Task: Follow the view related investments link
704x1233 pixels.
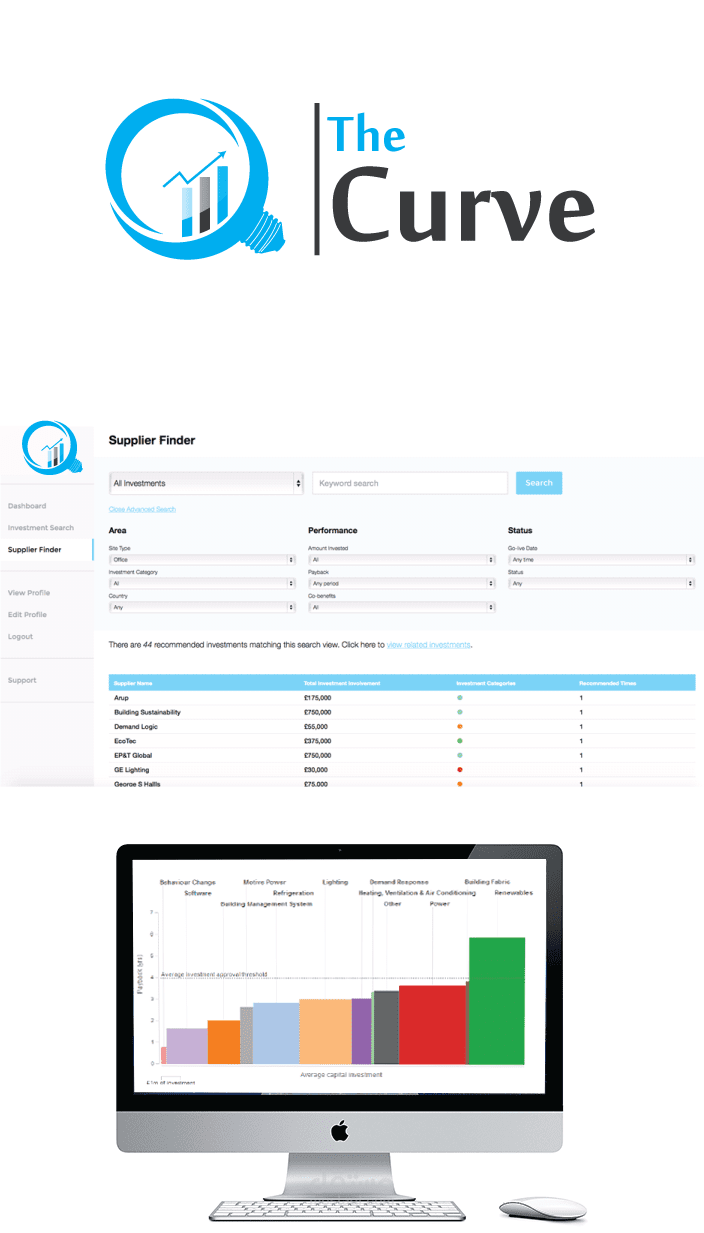Action: [428, 645]
